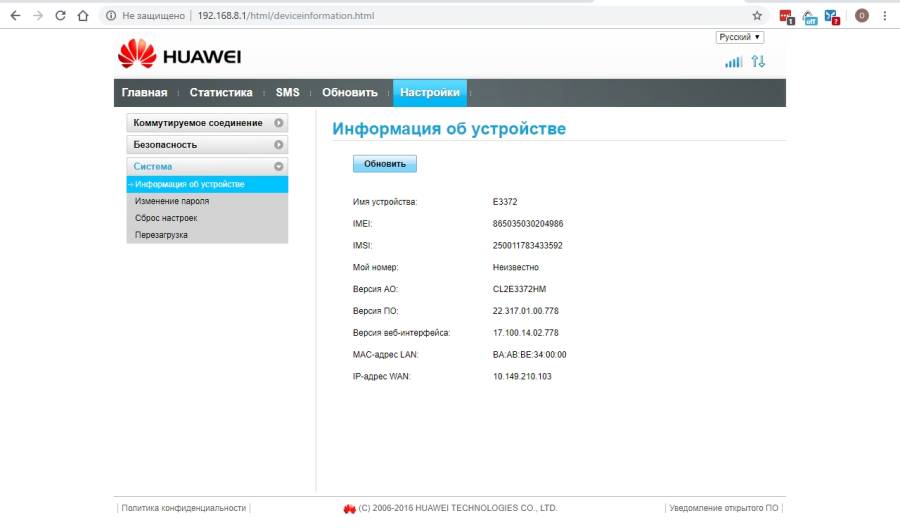Switch to the Статистика tab

221,93
